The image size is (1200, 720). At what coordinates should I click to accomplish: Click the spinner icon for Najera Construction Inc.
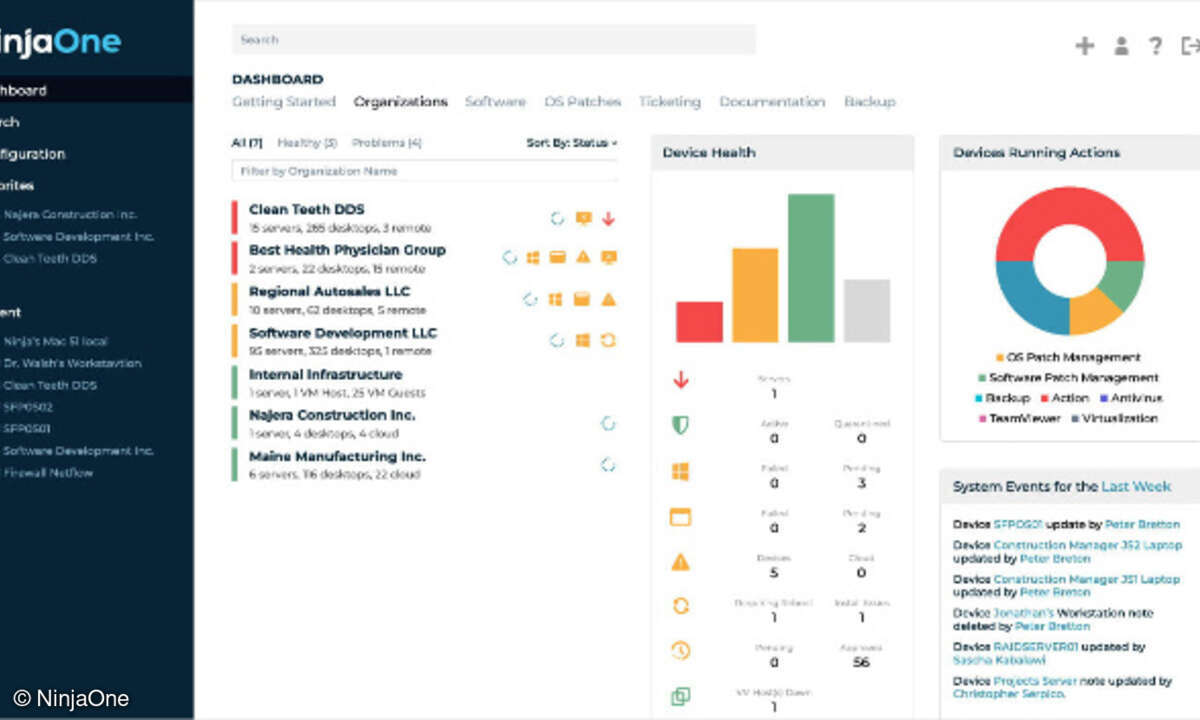pos(608,423)
